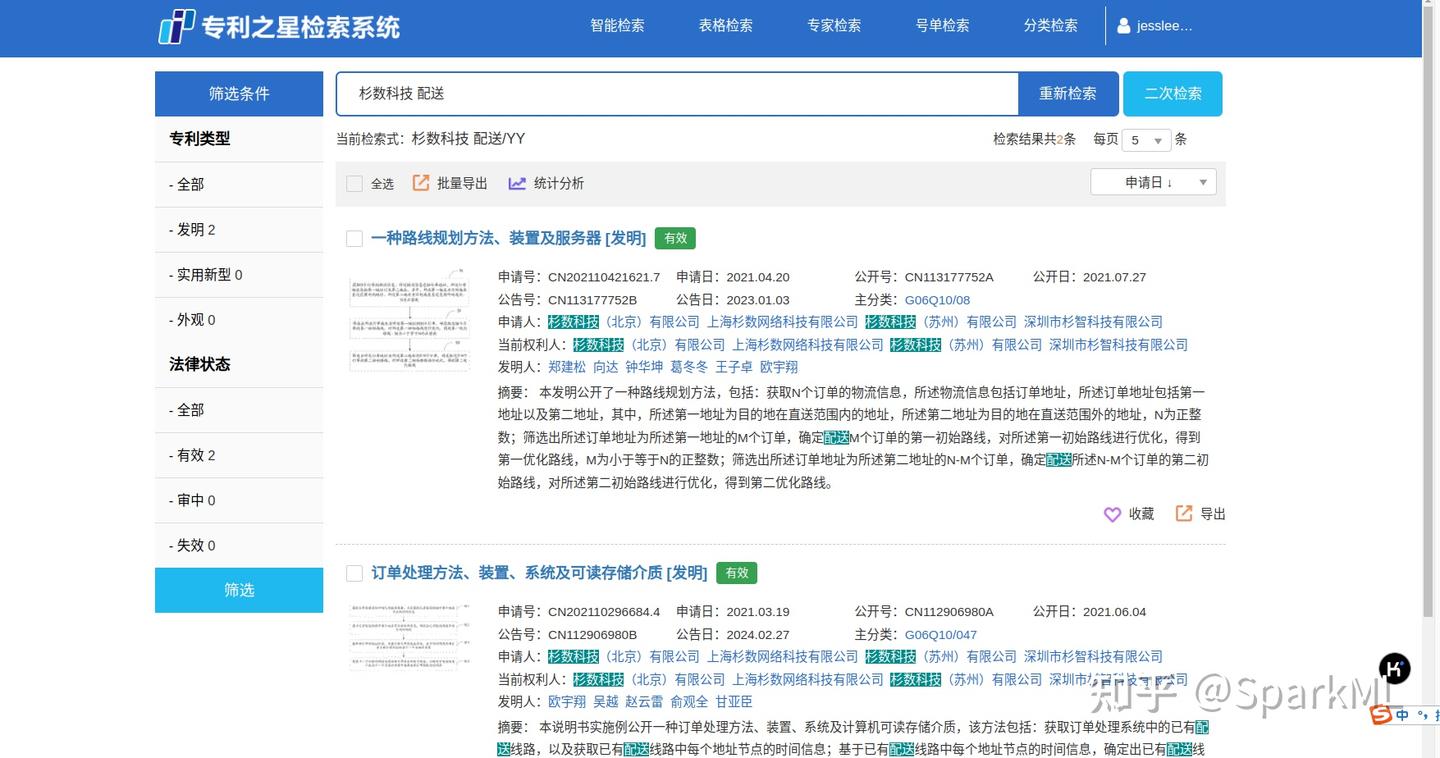
Task: Click inventor 欧宇翔 in the first patent
Action: (779, 367)
